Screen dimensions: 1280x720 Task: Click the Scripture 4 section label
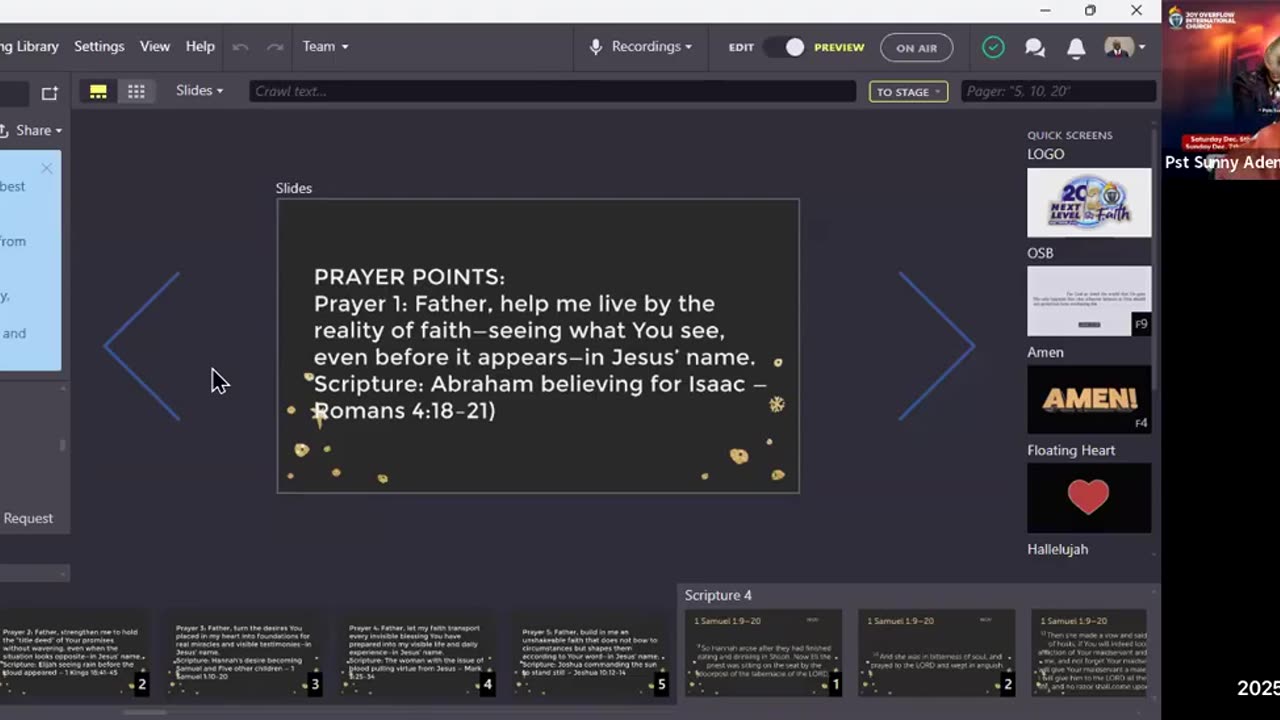point(718,595)
